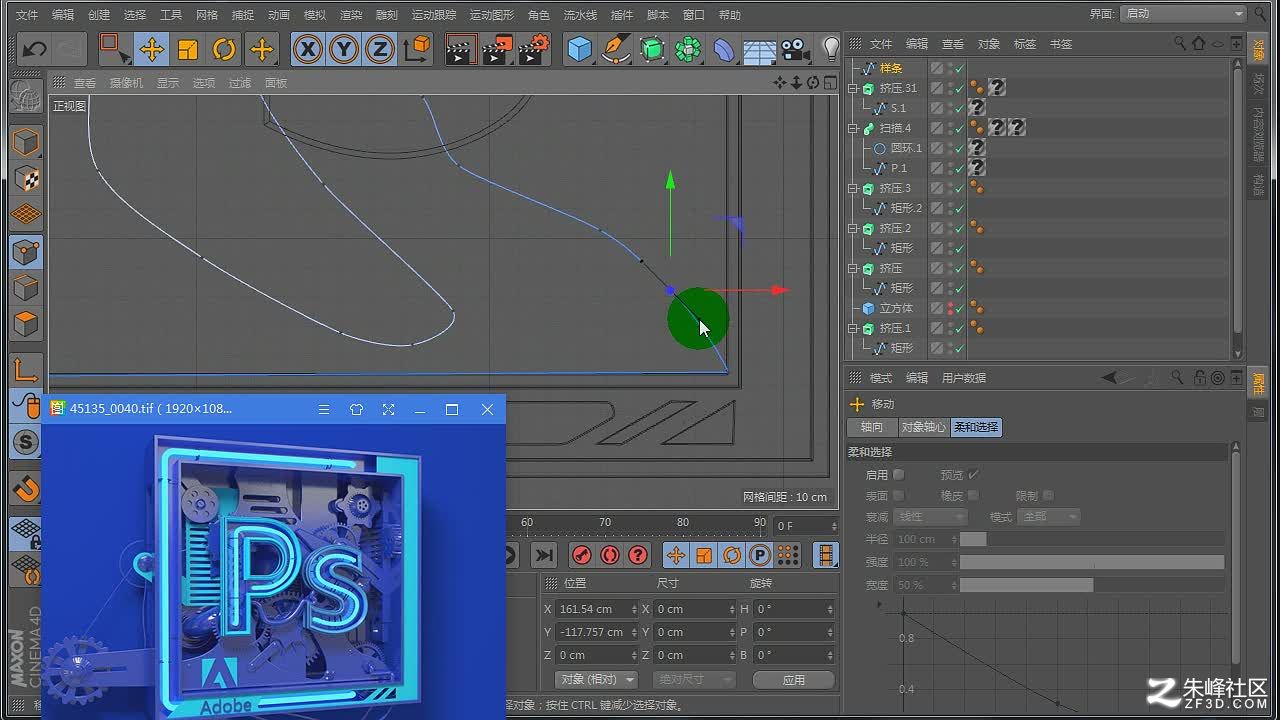Switch to Texture mode checker icon
This screenshot has width=1280, height=720.
[x=26, y=178]
